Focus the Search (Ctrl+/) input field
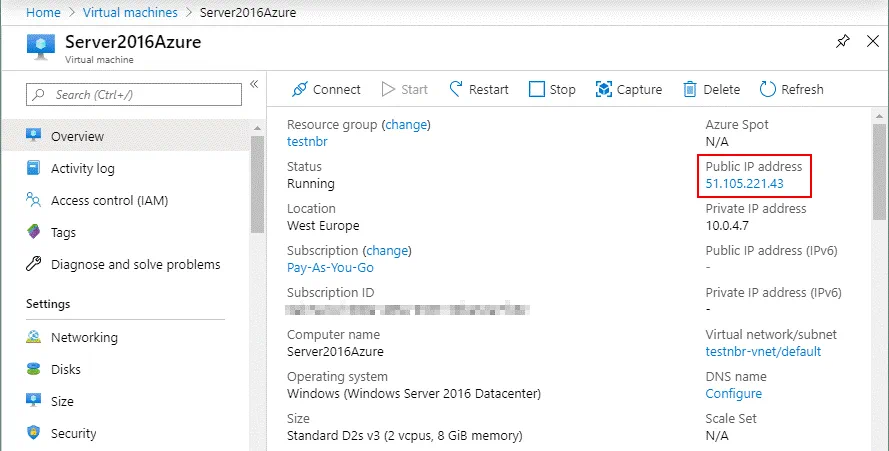 (x=134, y=95)
